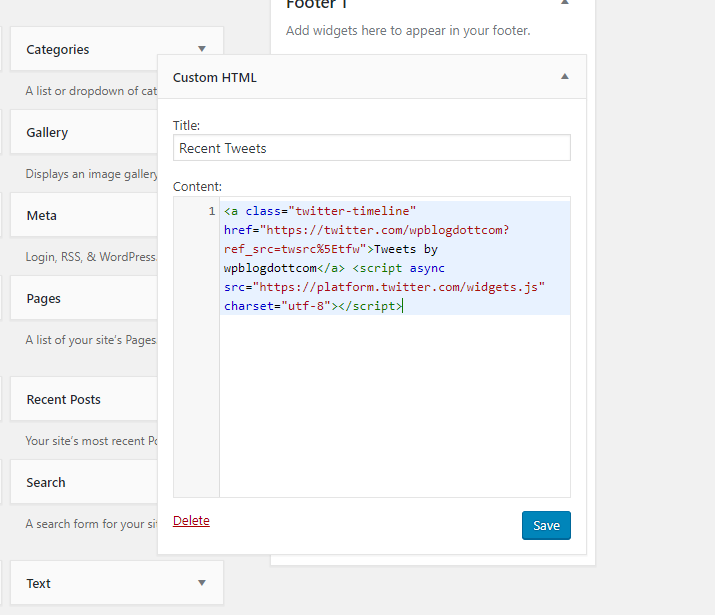
Task: Click the 'Your site's most recent' description
Action: point(91,441)
